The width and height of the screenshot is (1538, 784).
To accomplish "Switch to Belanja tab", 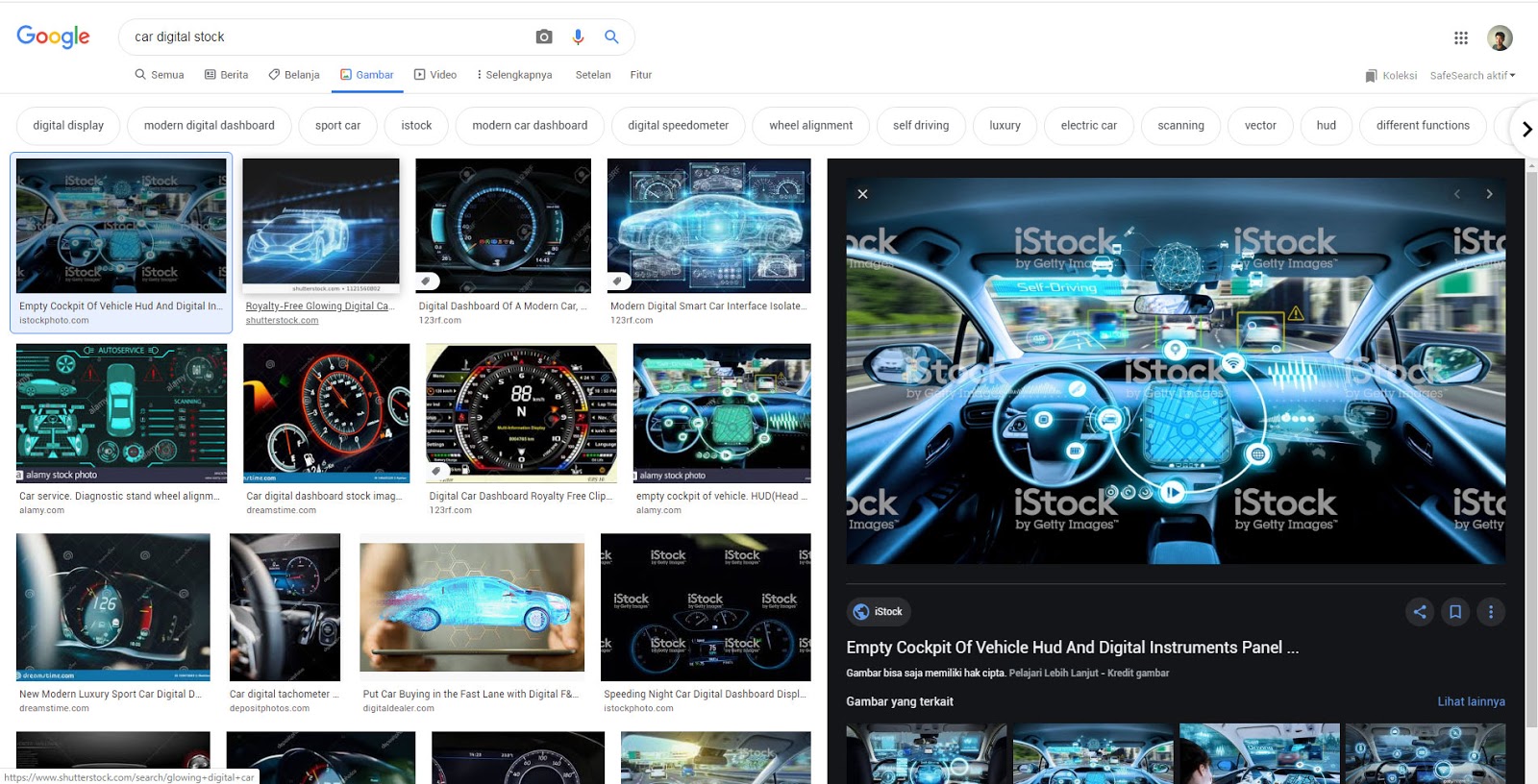I will tap(294, 75).
